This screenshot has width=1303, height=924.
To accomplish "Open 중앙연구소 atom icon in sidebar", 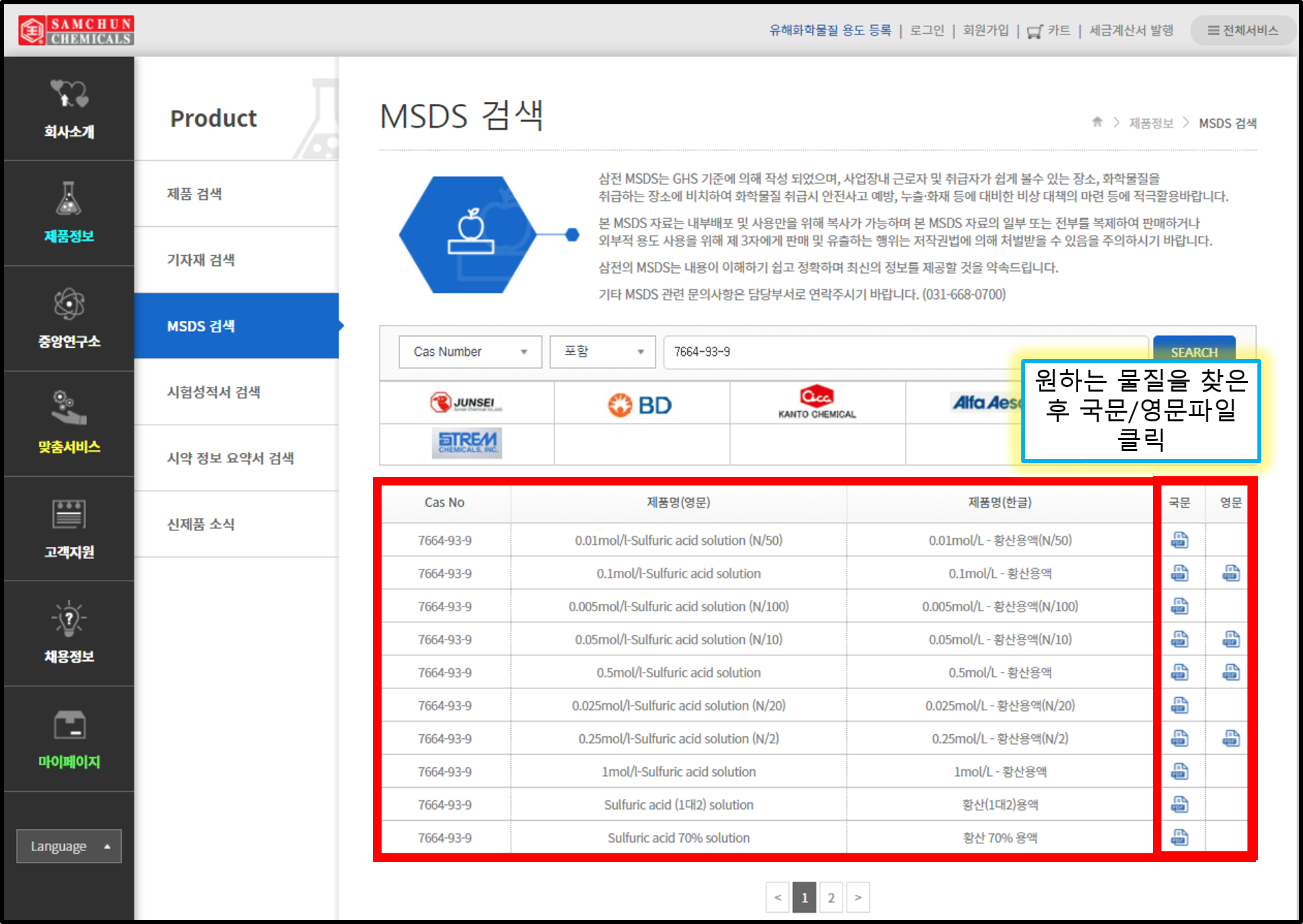I will click(69, 304).
